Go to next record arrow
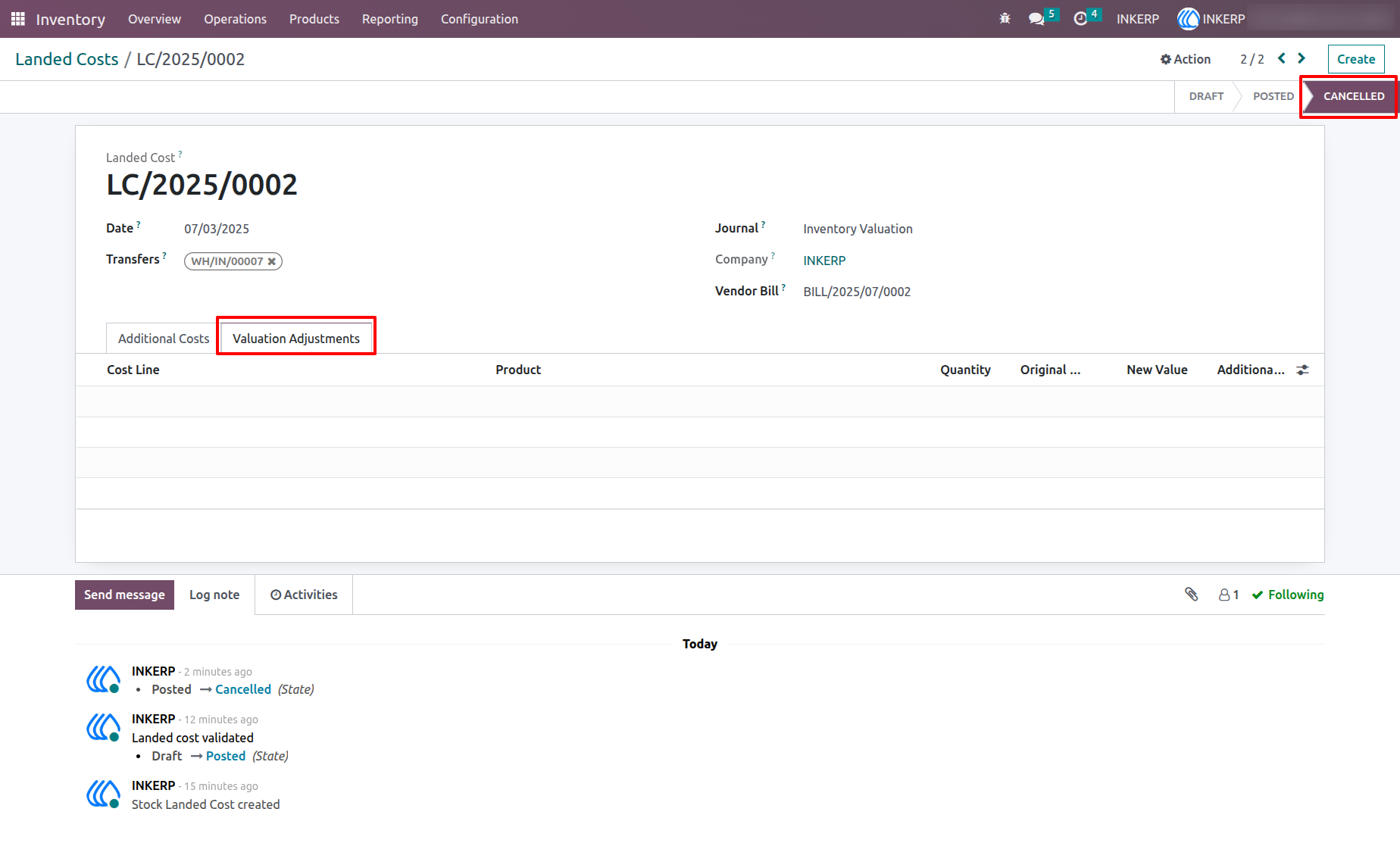Screen dimensions: 1400x868 pos(1302,58)
